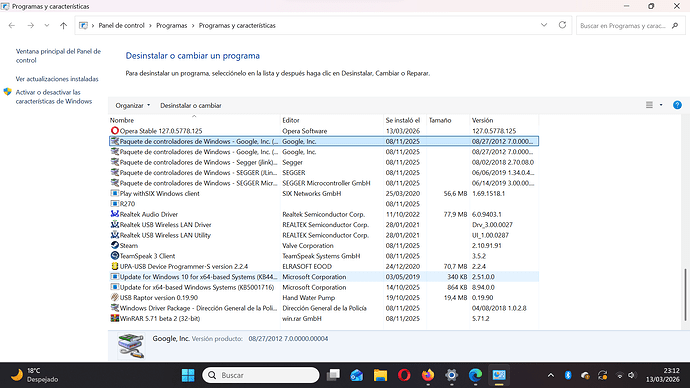This screenshot has width=690, height=388.
Task: Open the Organizar dropdown menu
Action: (132, 105)
